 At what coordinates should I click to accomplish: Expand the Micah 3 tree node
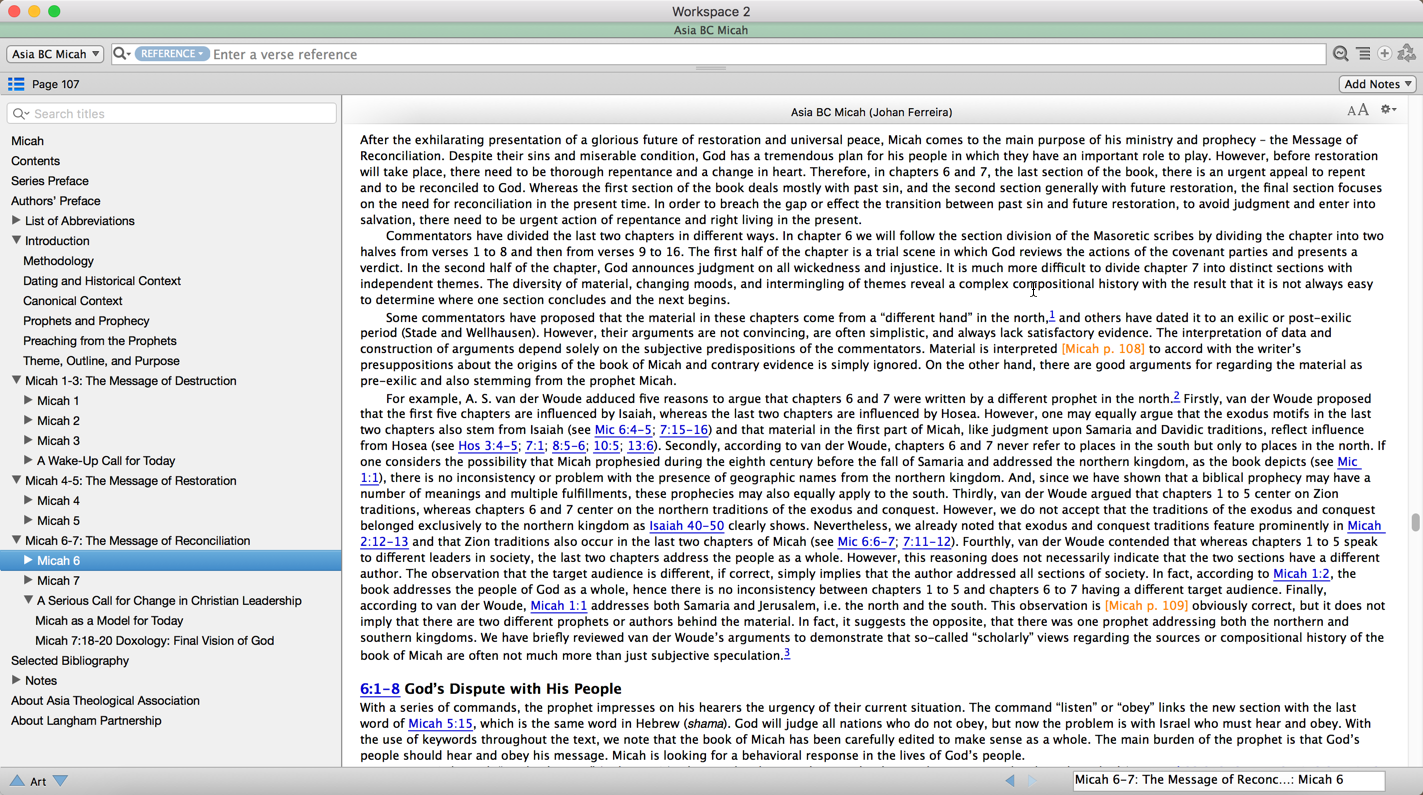click(x=28, y=441)
